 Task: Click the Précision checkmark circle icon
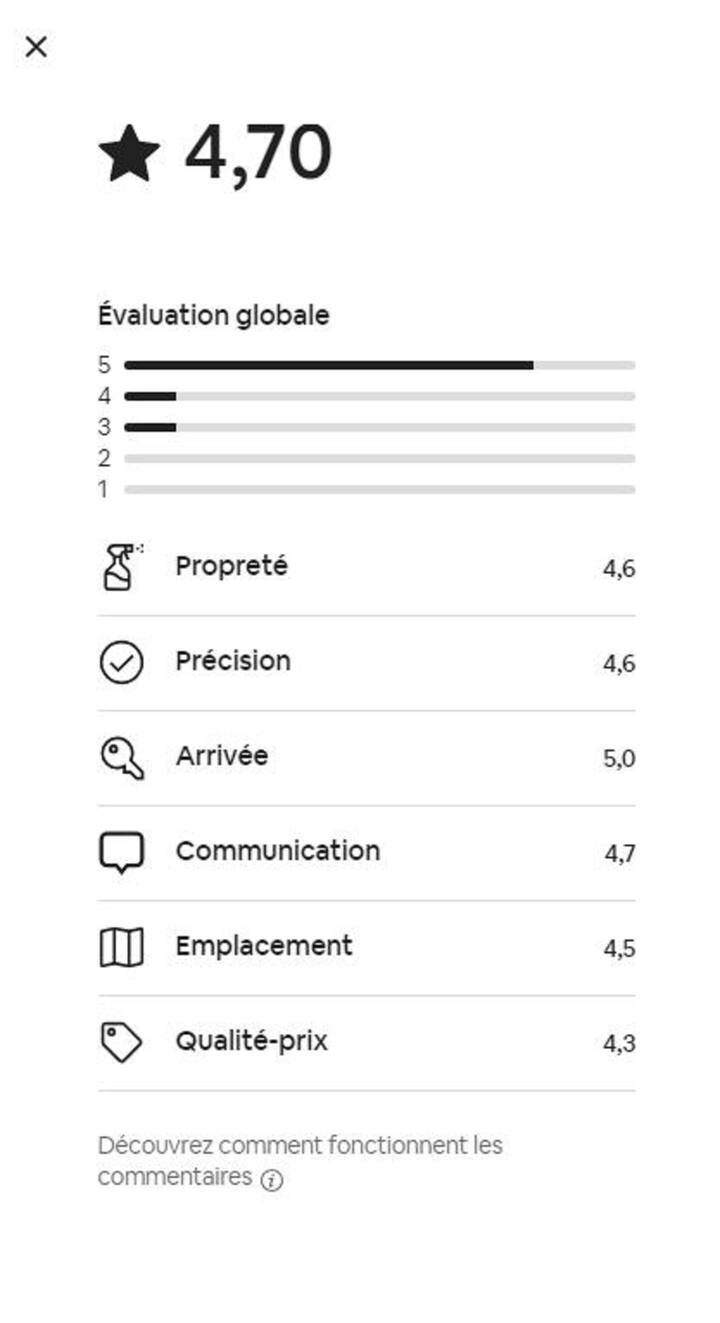(x=121, y=662)
